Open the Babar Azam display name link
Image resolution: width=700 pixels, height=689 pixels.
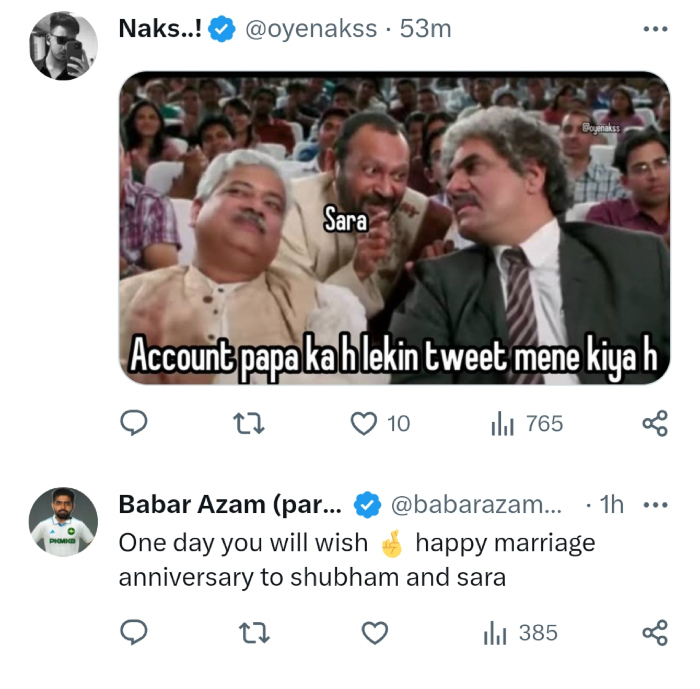point(229,505)
